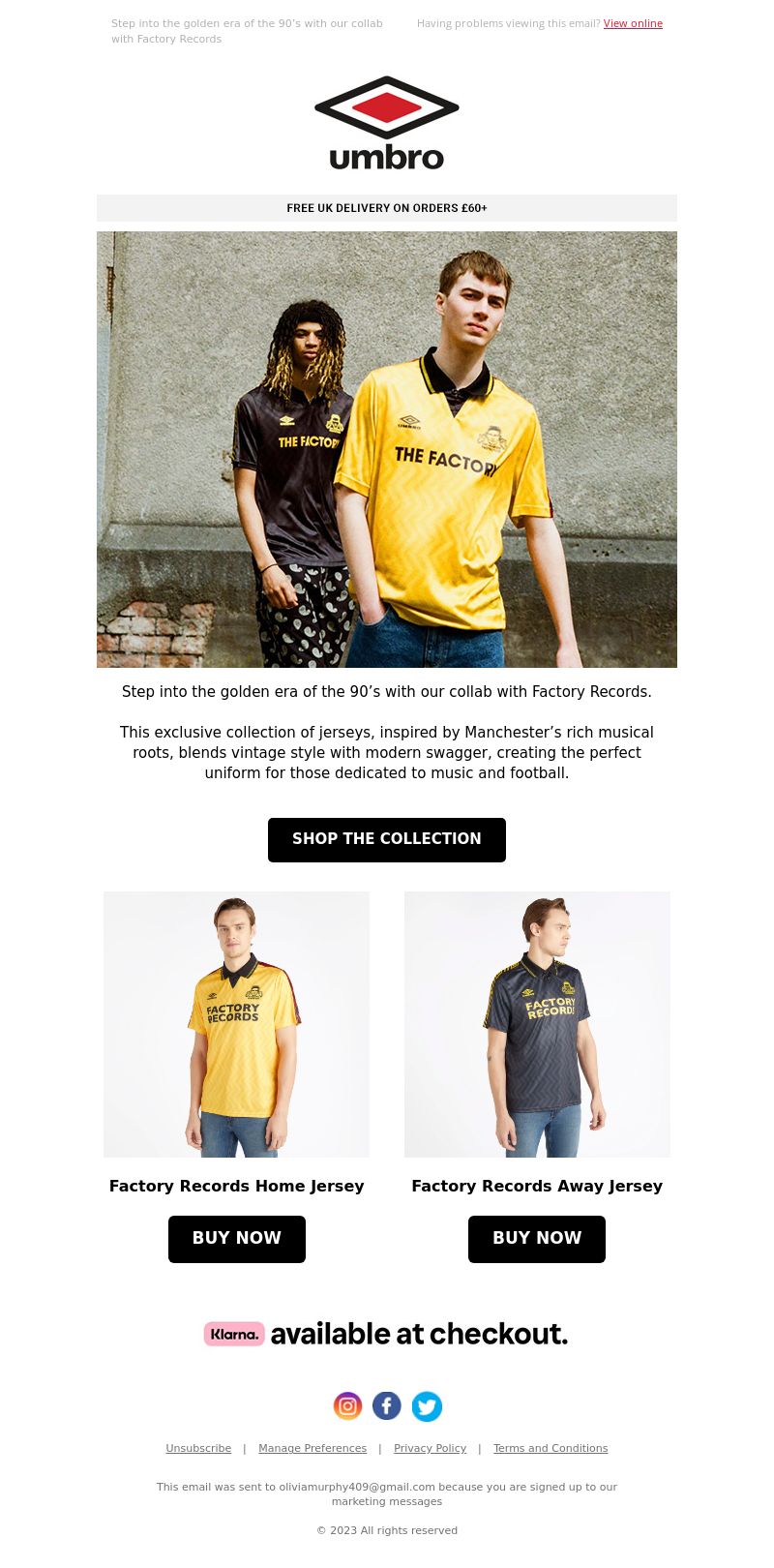
Task: Click the Factory Records Home Jersey title
Action: [x=237, y=1186]
